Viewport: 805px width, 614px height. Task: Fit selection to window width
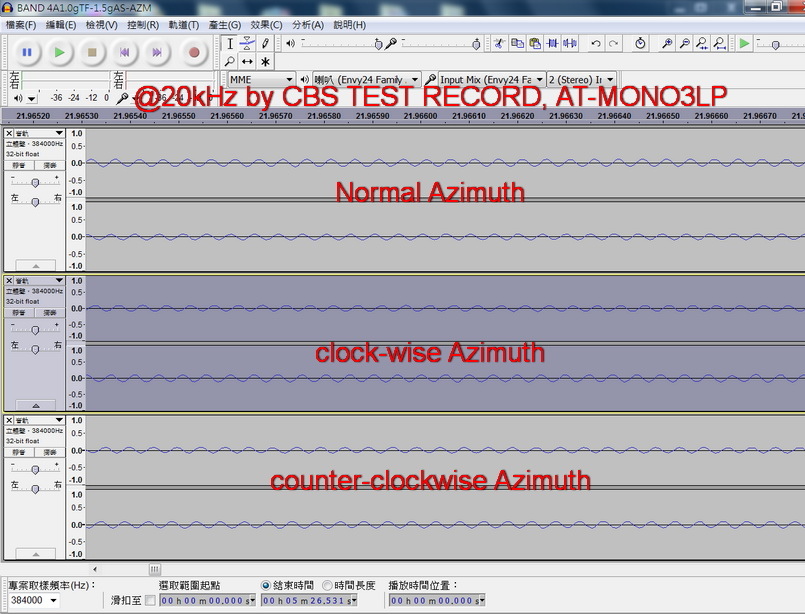coord(702,44)
